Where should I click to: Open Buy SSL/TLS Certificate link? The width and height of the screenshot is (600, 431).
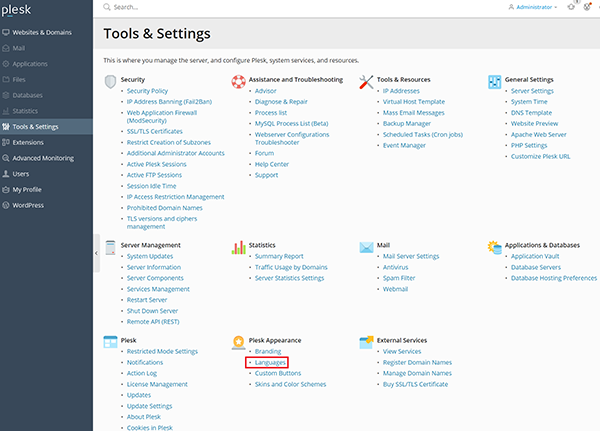pos(415,384)
